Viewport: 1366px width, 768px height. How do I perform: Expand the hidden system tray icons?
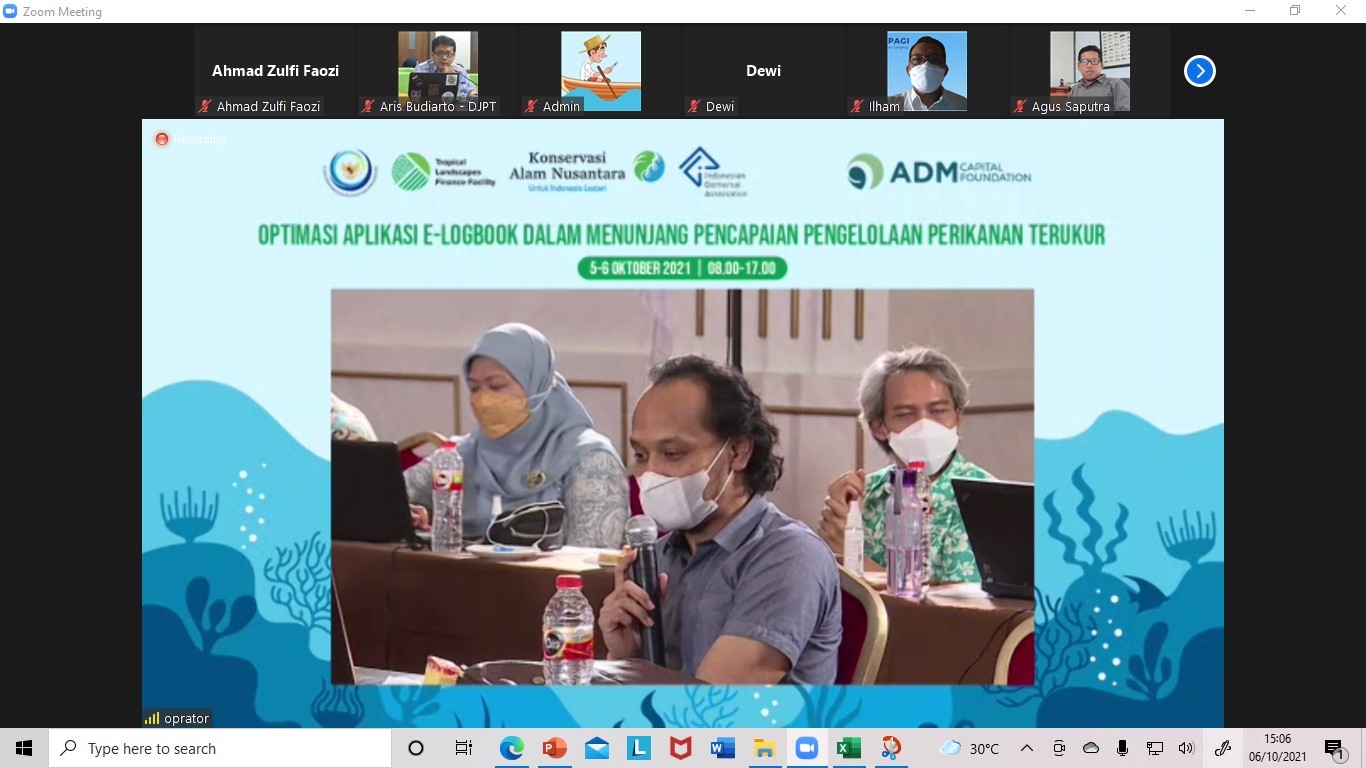coord(1027,748)
